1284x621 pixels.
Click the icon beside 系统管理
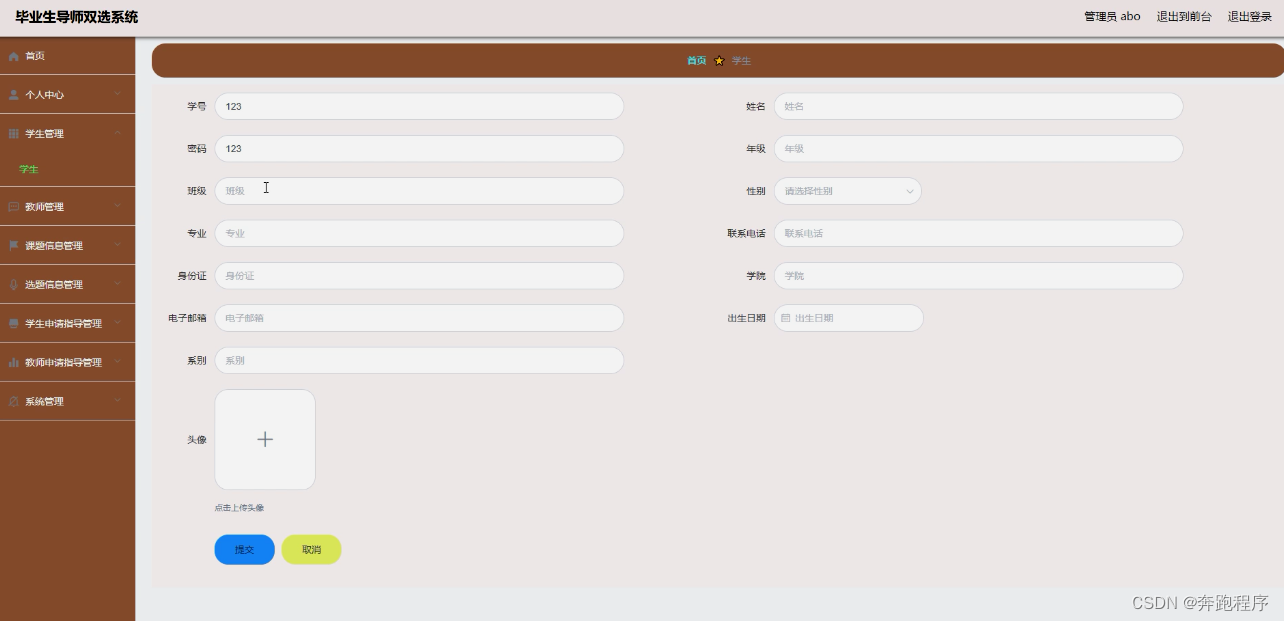pos(14,402)
